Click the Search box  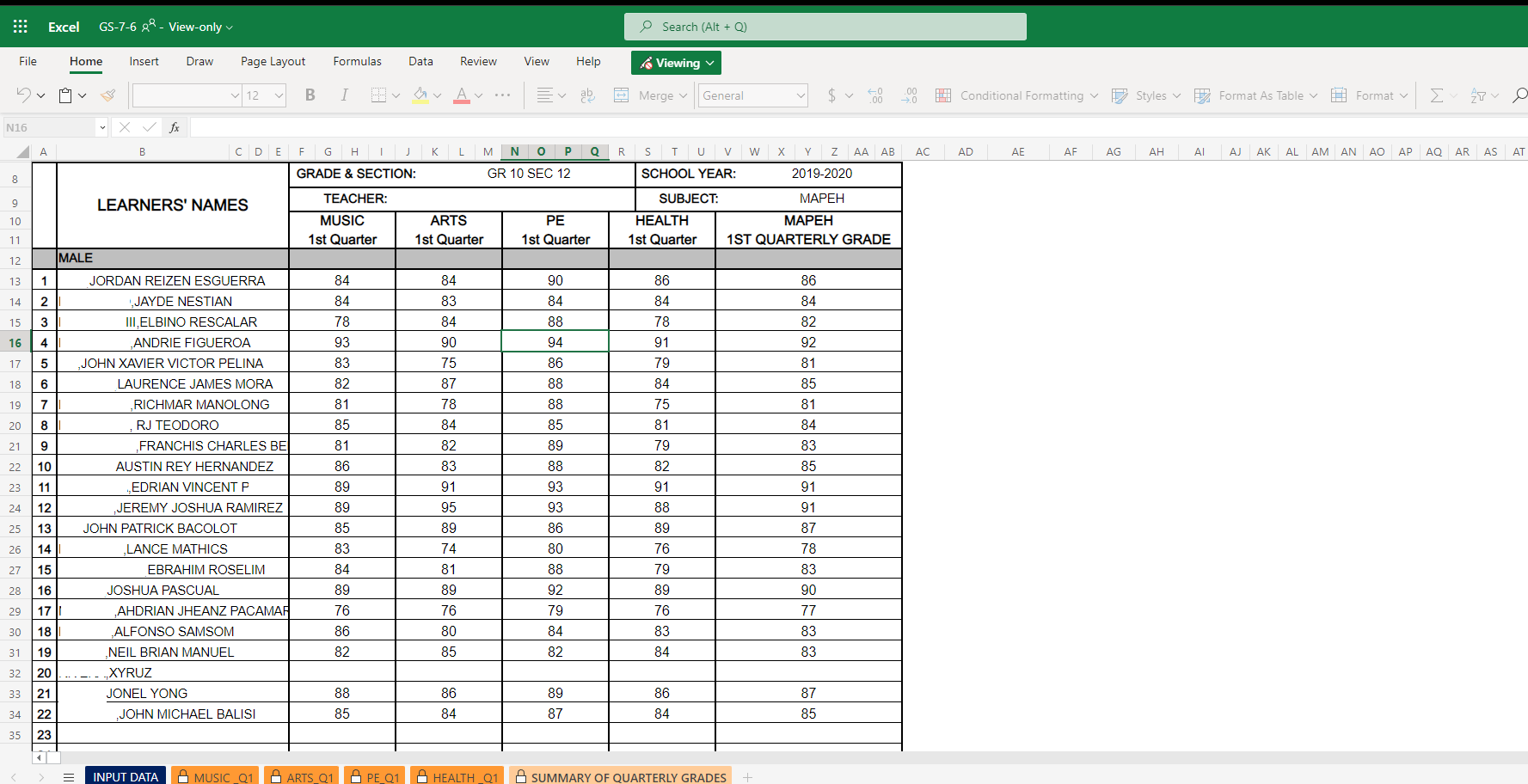point(825,27)
